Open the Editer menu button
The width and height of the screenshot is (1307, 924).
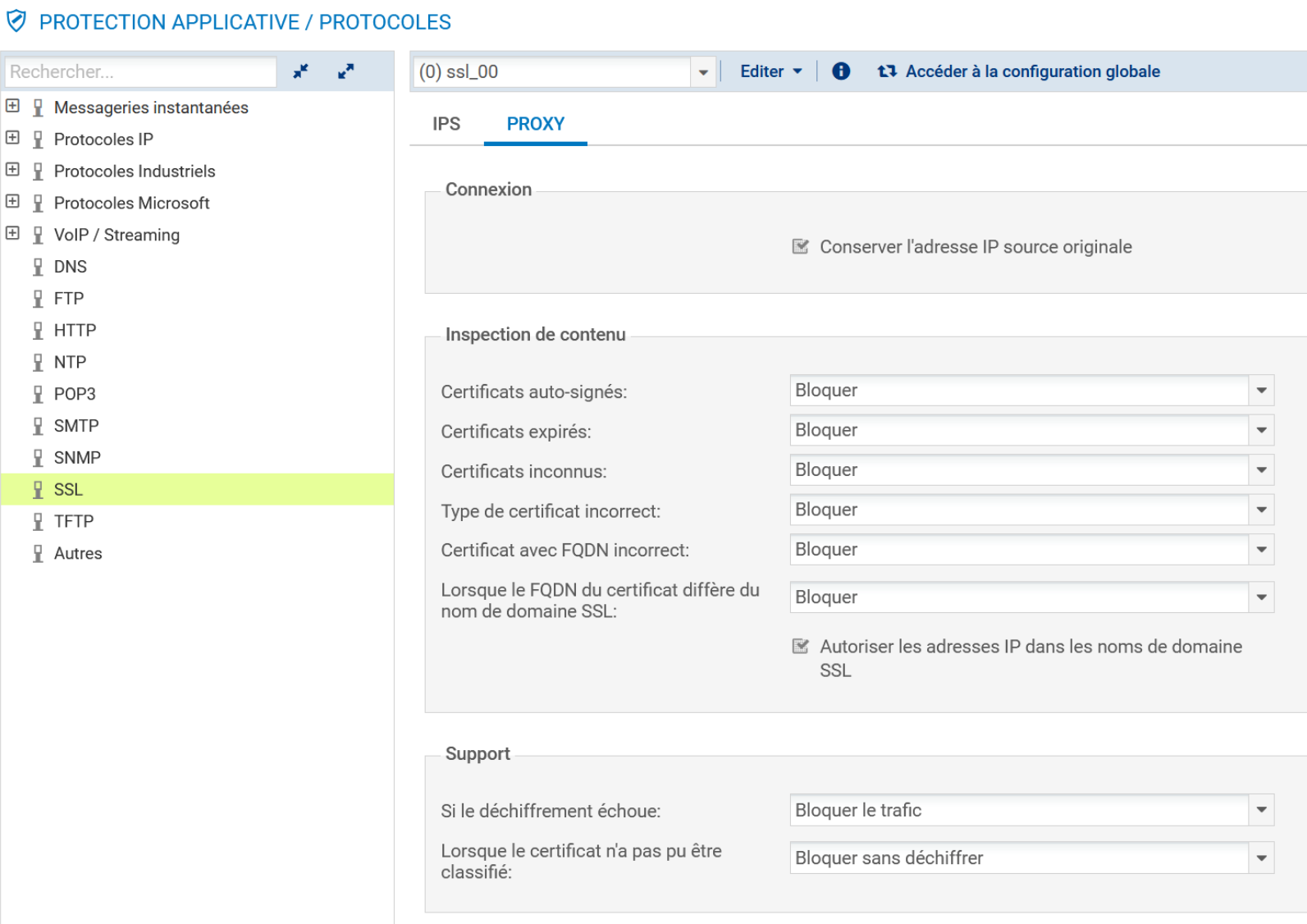(x=770, y=71)
